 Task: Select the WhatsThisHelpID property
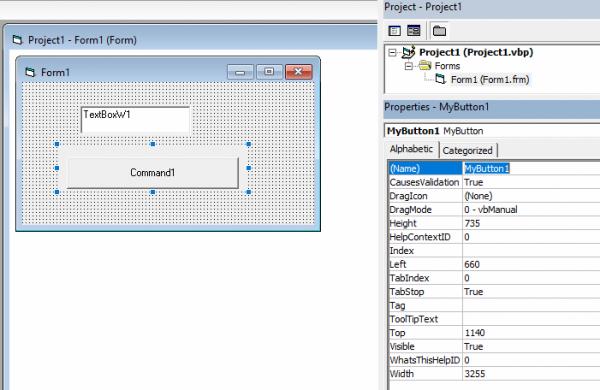tap(494, 360)
